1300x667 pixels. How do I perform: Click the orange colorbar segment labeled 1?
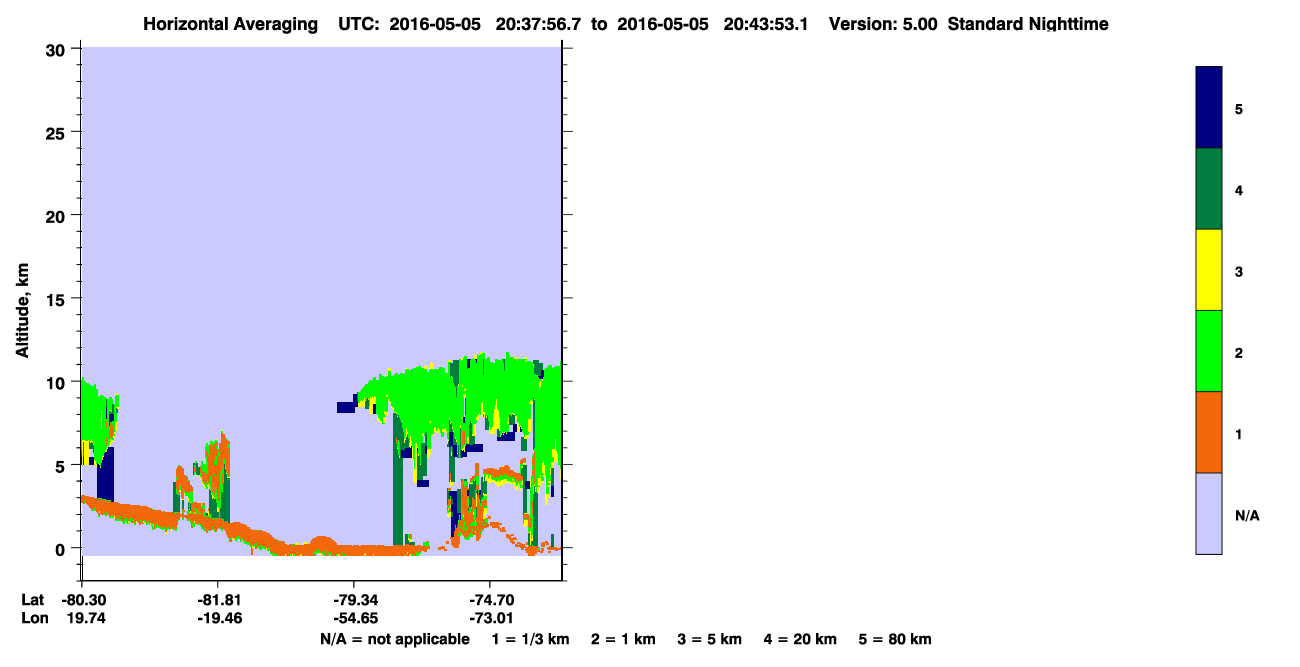tap(1209, 432)
